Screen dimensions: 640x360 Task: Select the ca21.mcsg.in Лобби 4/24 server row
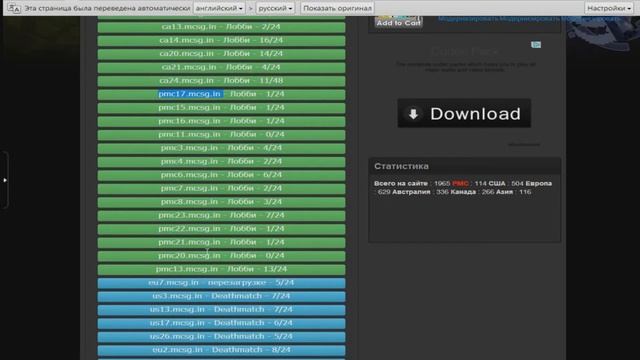point(221,67)
